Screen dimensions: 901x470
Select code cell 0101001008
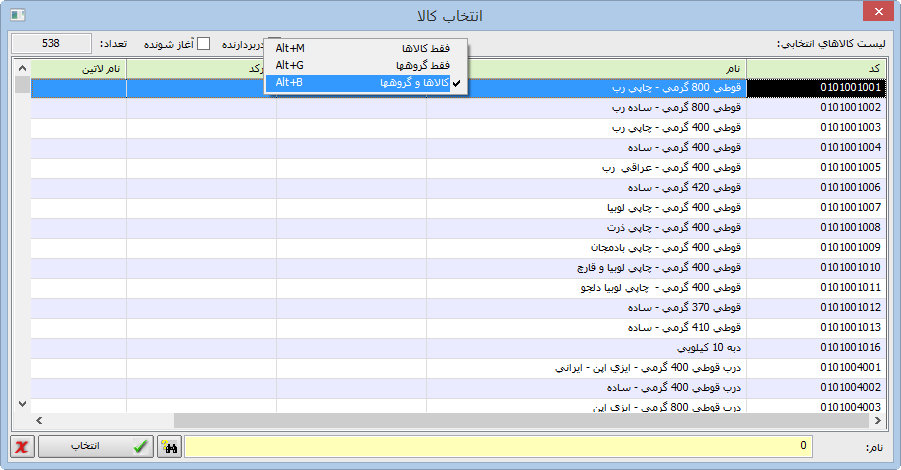coord(816,228)
